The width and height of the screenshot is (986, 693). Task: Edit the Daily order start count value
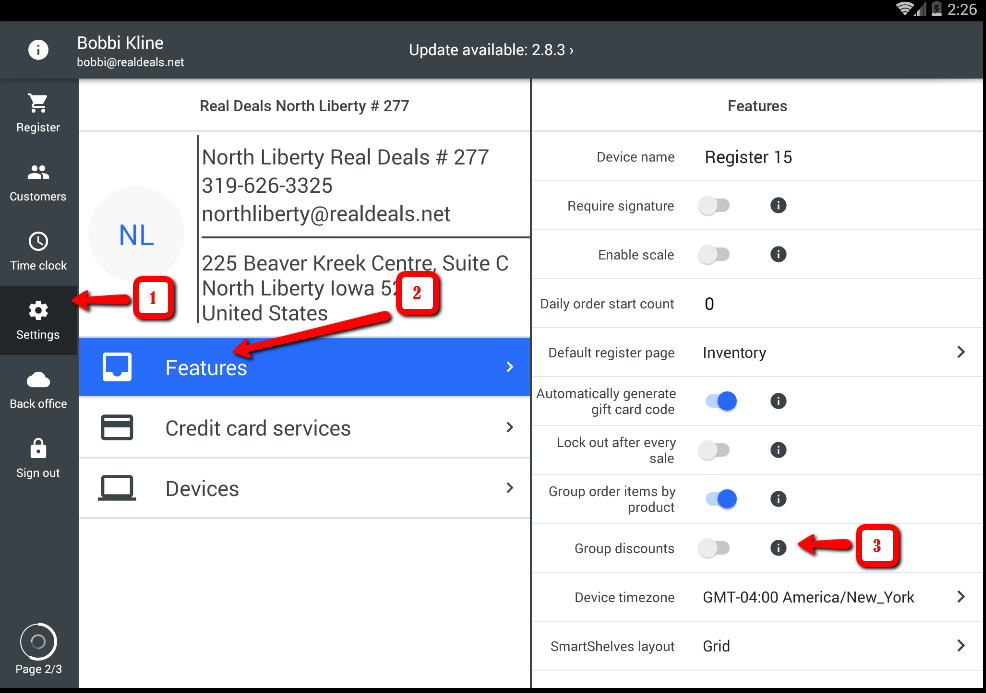(x=709, y=304)
